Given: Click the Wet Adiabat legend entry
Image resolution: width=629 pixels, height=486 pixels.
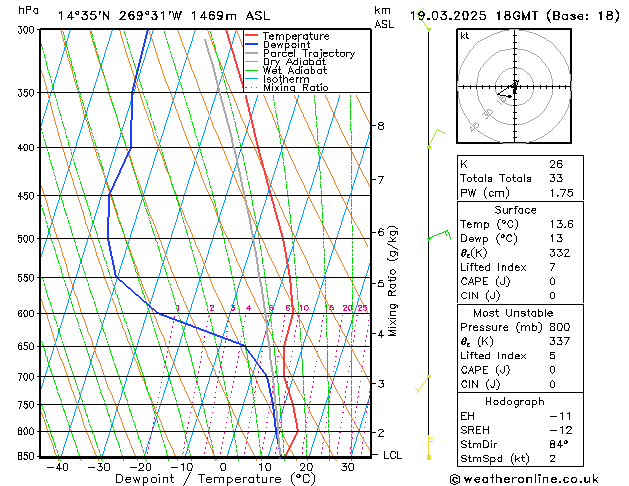Looking at the screenshot, I should coord(286,70).
